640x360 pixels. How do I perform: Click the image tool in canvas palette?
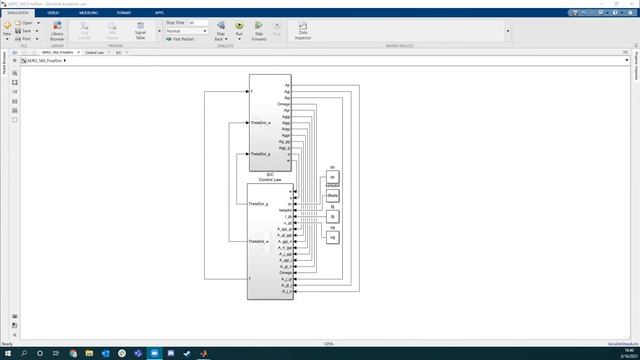tap(15, 111)
